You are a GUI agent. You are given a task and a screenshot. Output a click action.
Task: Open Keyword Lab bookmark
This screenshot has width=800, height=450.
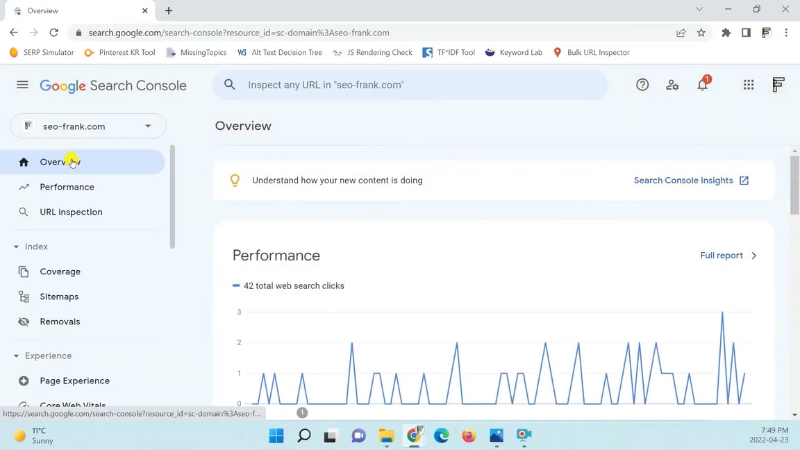pyautogui.click(x=514, y=52)
